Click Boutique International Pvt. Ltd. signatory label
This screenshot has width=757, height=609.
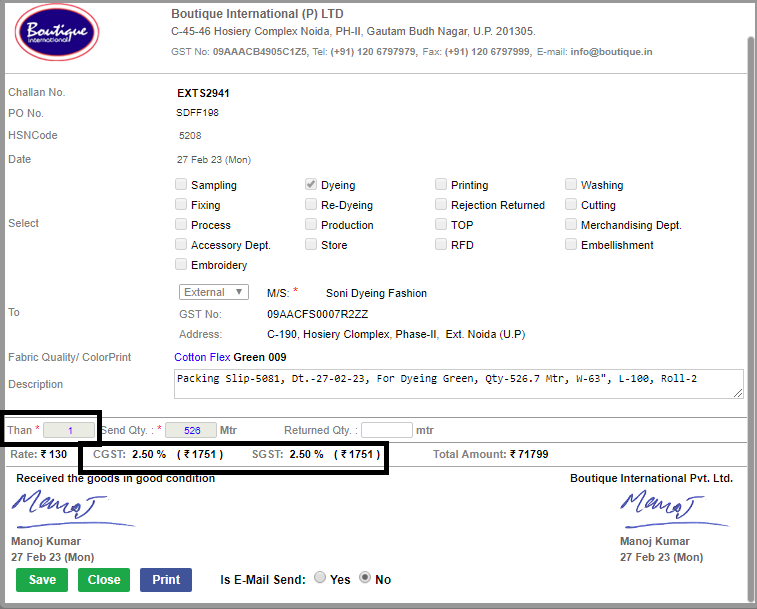pyautogui.click(x=651, y=479)
